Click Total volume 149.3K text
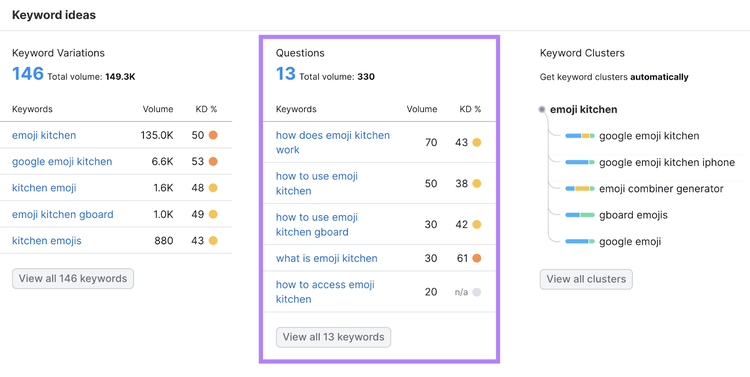The image size is (750, 377). 91,77
